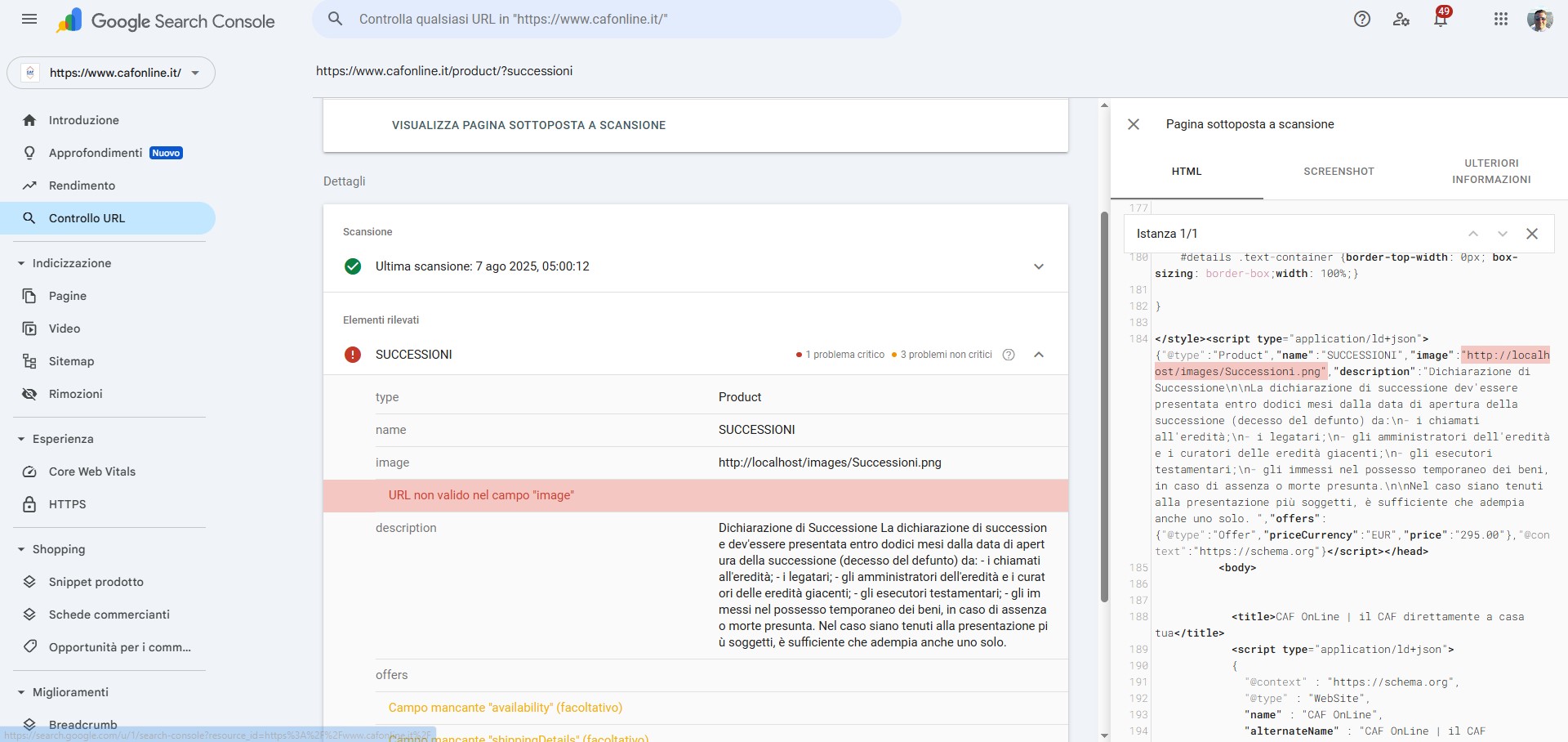This screenshot has height=742, width=1568.
Task: Open Pagine under Indicizzazione
Action: click(108, 296)
